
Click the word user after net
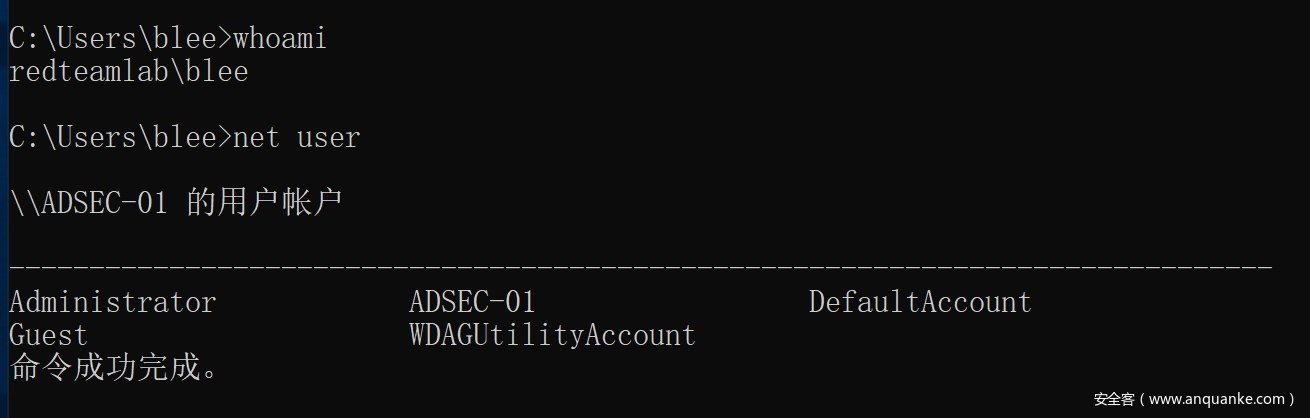[328, 137]
